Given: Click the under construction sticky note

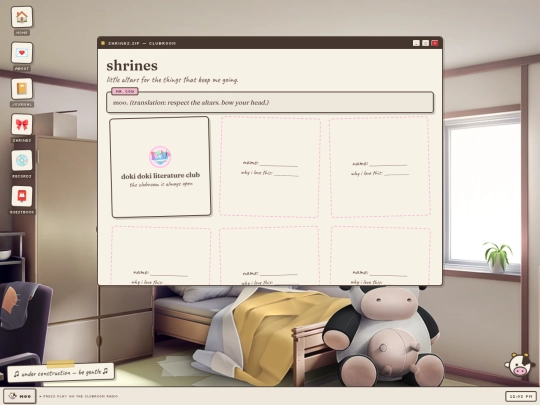Looking at the screenshot, I should [61, 373].
